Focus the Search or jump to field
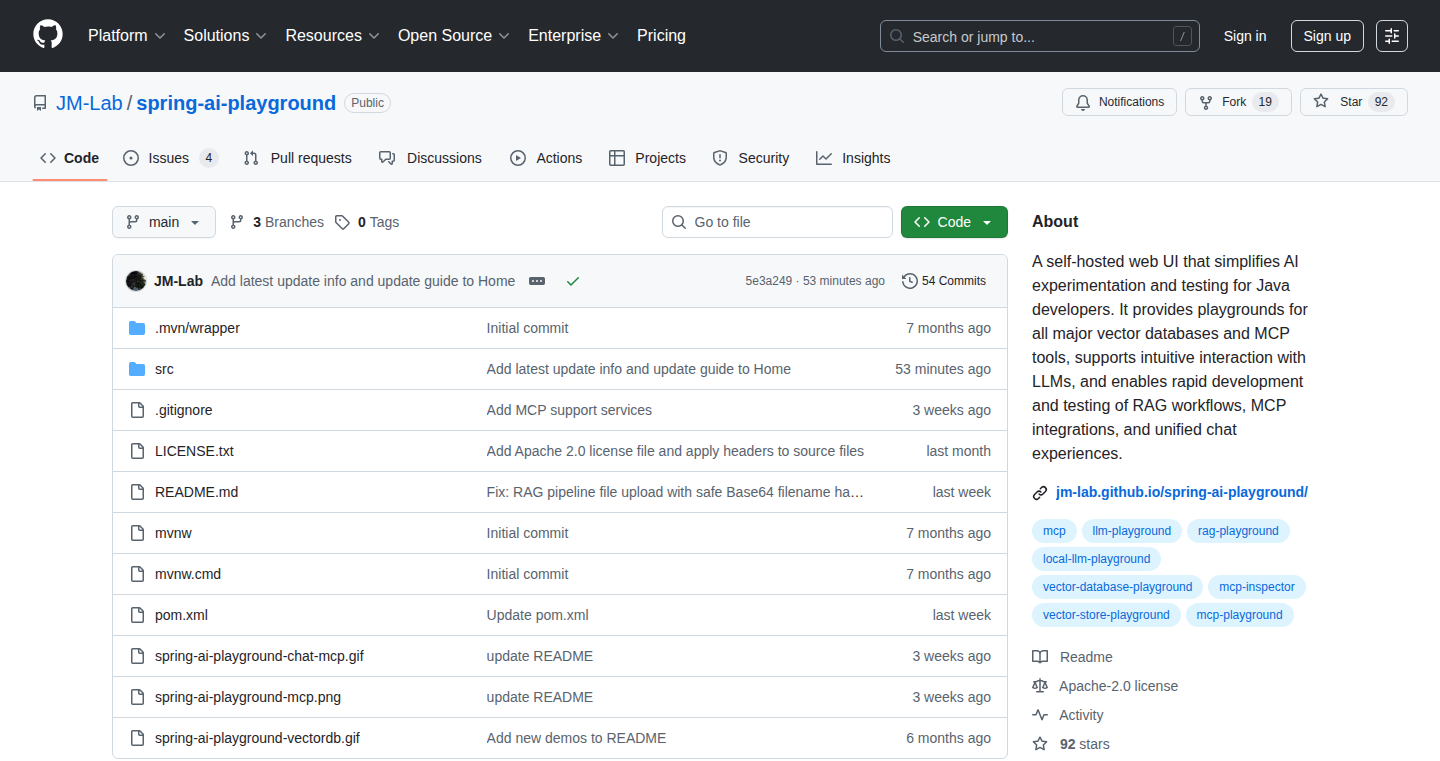Image resolution: width=1440 pixels, height=761 pixels. tap(1040, 36)
